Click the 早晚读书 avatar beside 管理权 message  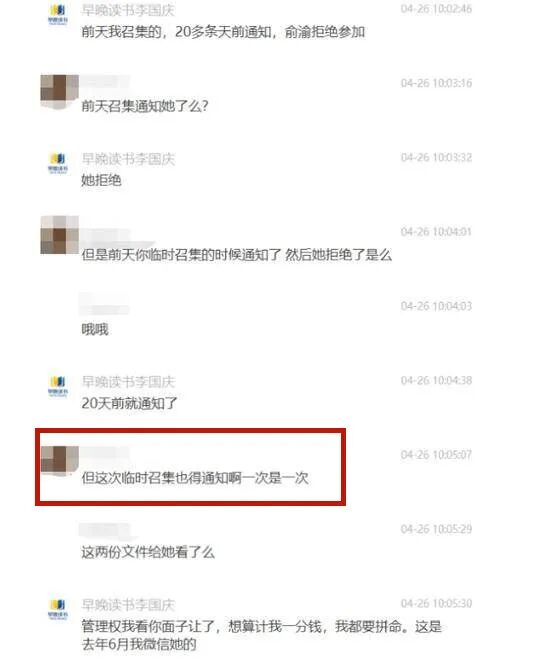pos(58,609)
